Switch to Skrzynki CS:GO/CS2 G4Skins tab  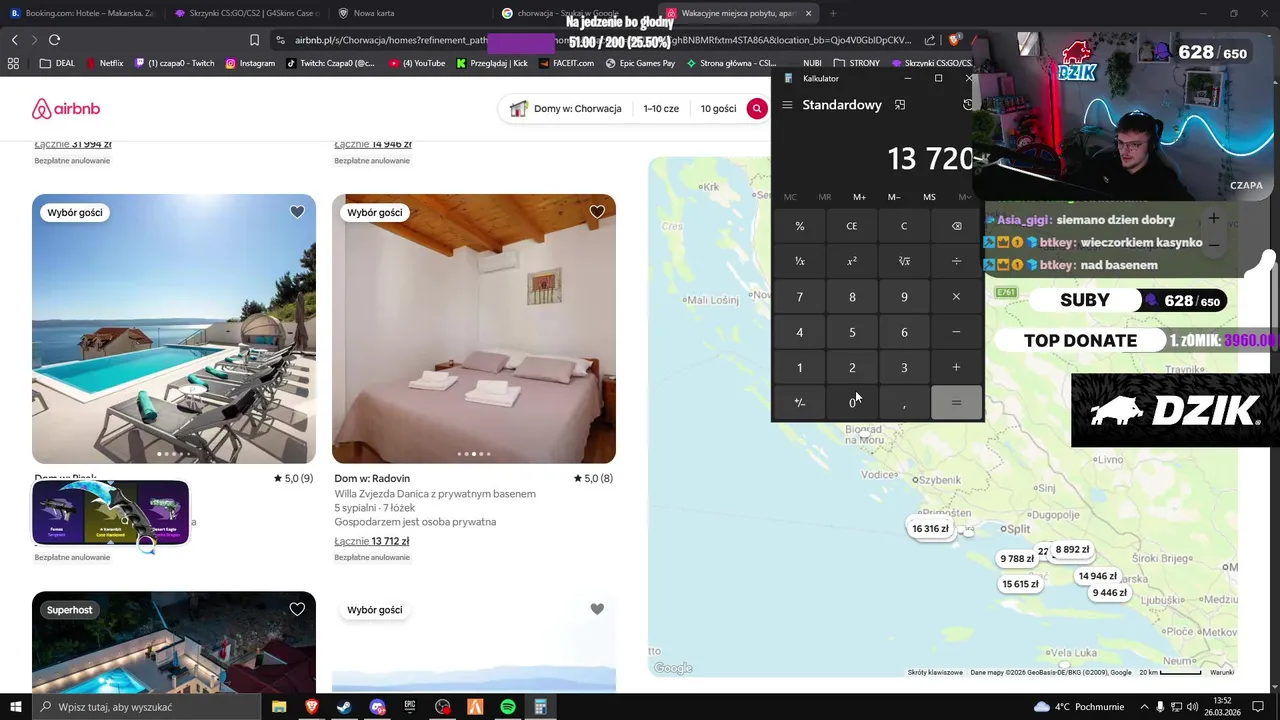[x=245, y=13]
